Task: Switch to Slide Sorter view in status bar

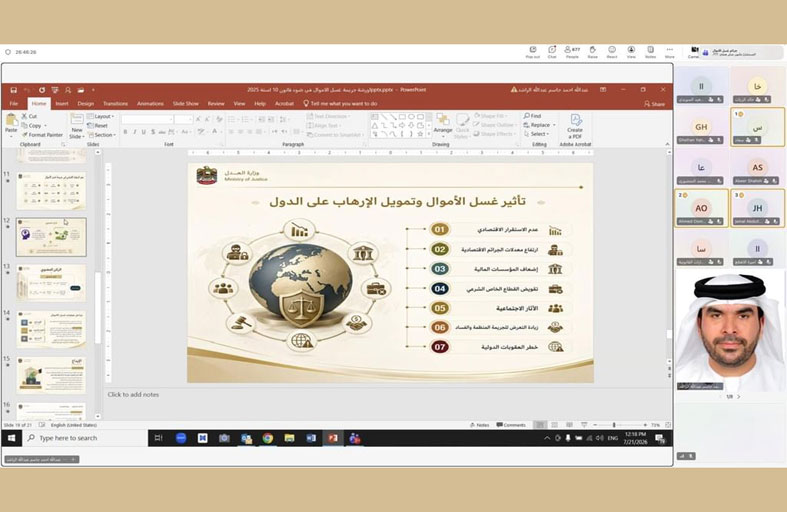Action: [x=555, y=425]
